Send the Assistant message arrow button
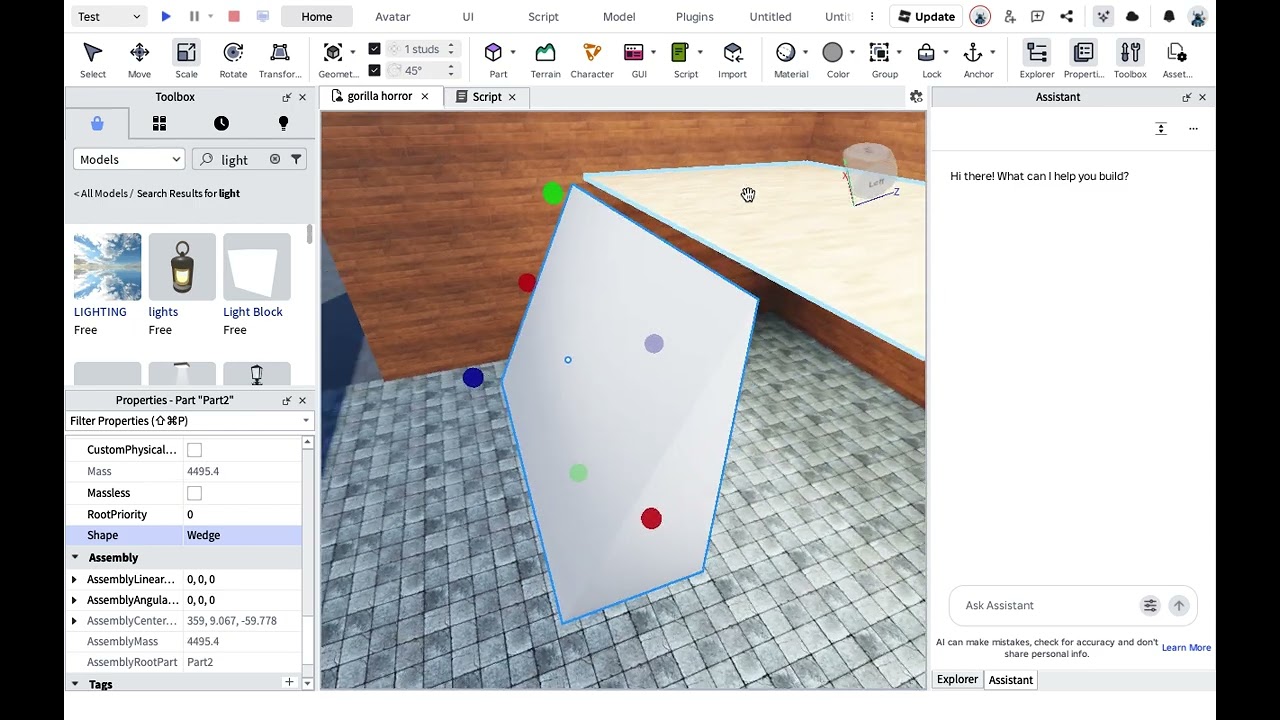Screen dimensions: 1280x720 click(x=1179, y=605)
